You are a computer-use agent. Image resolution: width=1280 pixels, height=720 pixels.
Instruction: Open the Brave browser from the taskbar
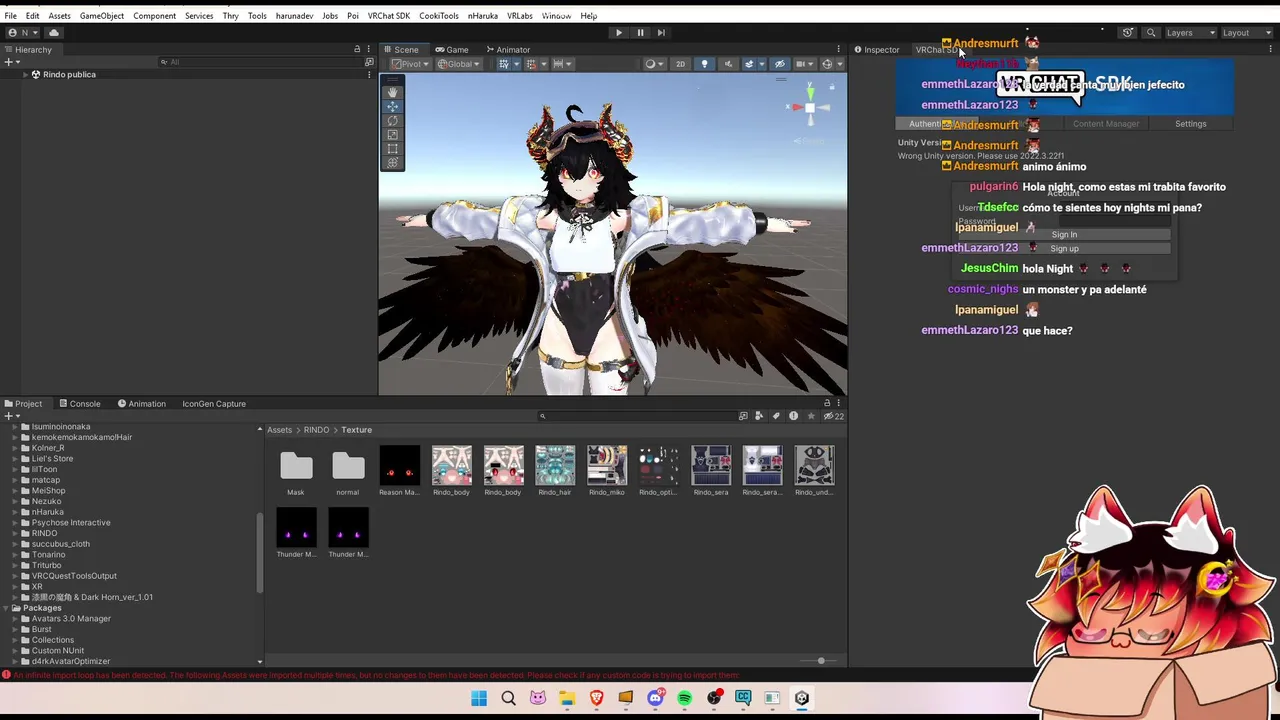click(597, 698)
